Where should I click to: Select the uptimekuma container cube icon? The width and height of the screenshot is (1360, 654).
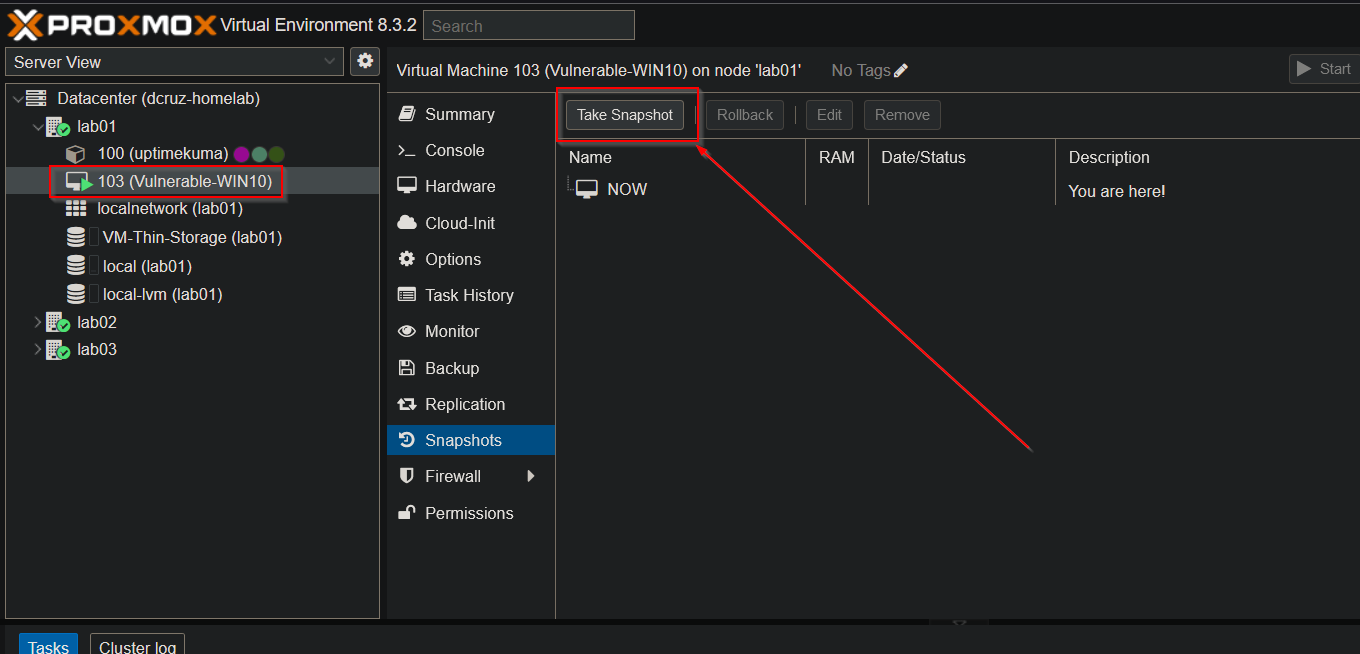tap(76, 154)
